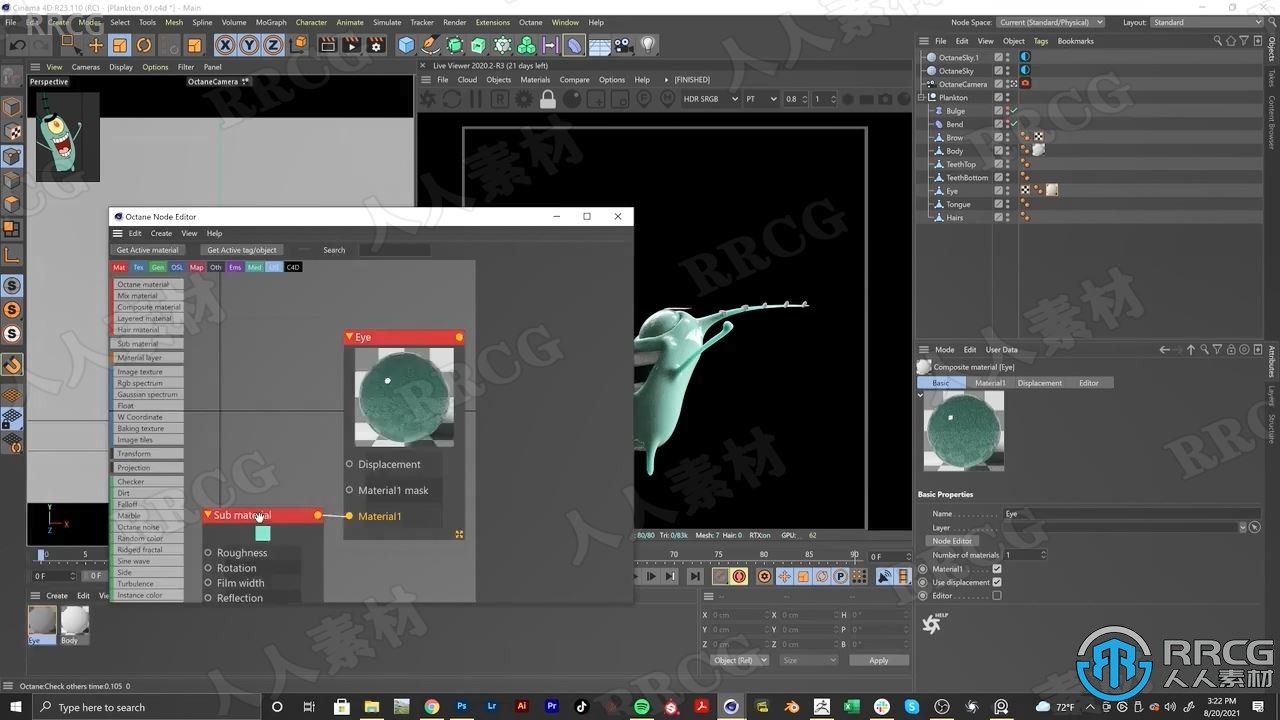
Task: Click teal color swatch on Sub material node
Action: pos(263,533)
